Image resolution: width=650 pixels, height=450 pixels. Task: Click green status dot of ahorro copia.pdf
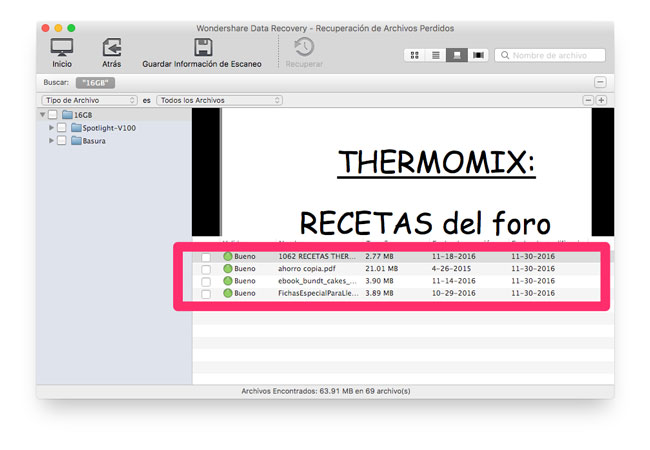click(x=228, y=269)
